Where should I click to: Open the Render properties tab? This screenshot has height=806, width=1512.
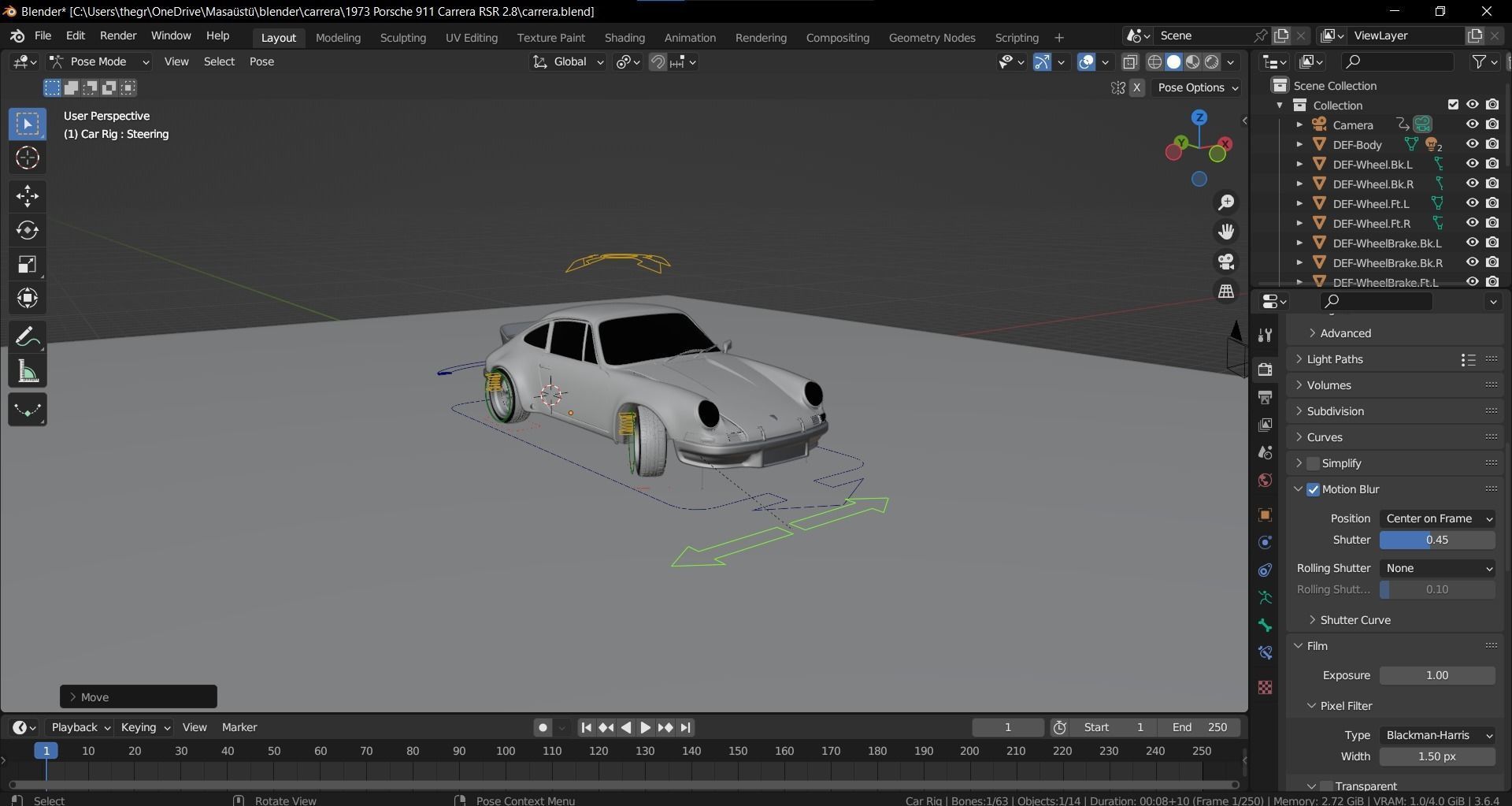(1266, 370)
